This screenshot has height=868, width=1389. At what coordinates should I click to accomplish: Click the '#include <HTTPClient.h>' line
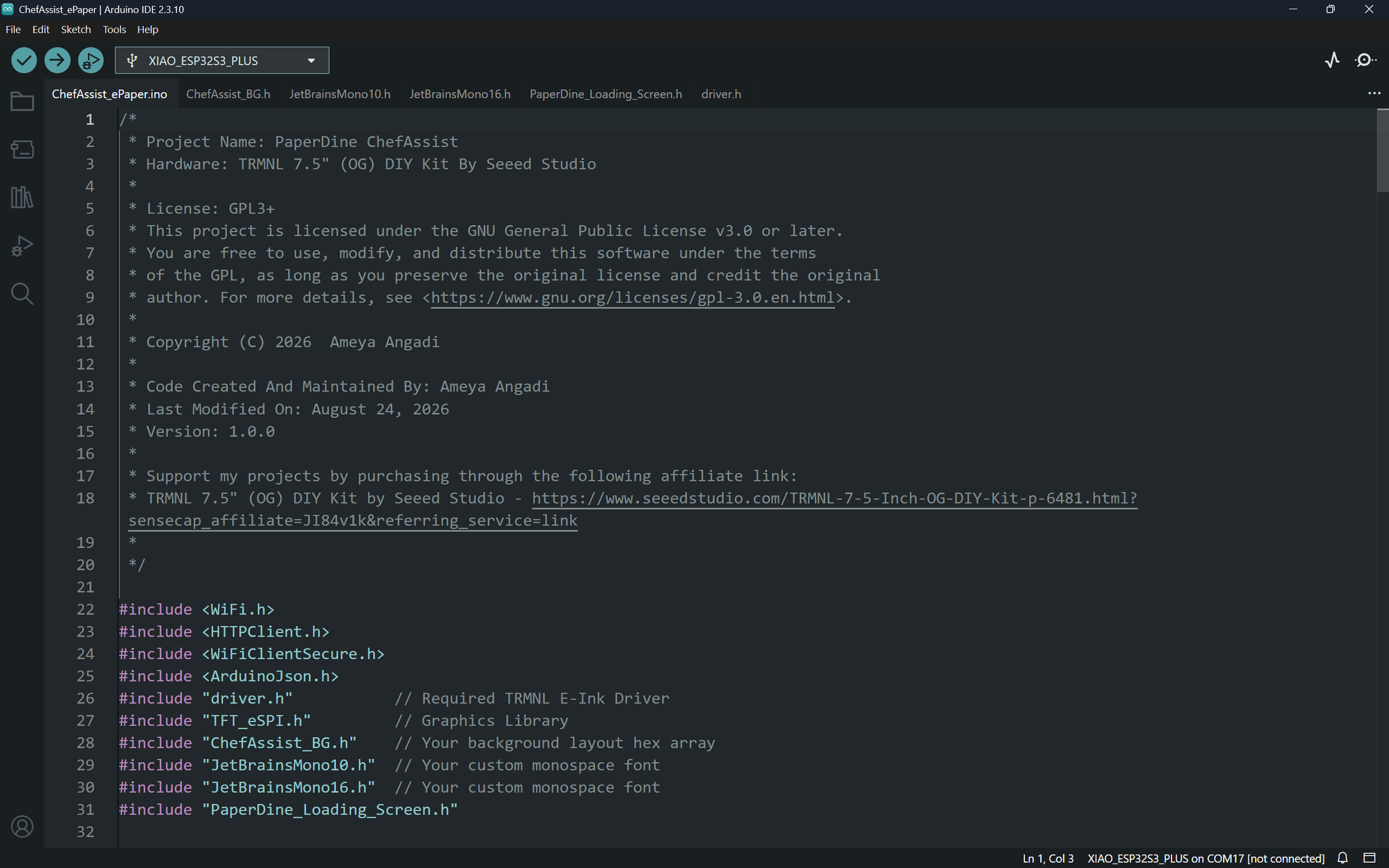224,632
